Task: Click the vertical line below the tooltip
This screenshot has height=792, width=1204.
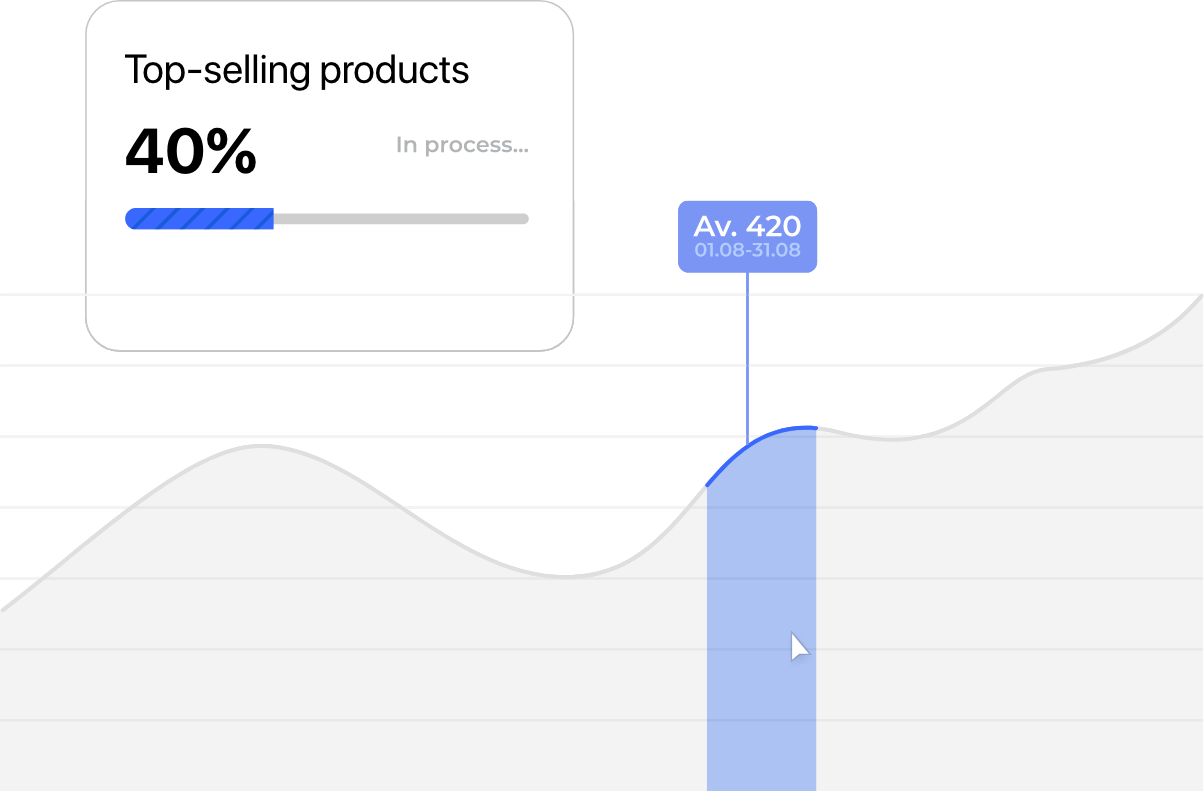Action: (x=747, y=355)
